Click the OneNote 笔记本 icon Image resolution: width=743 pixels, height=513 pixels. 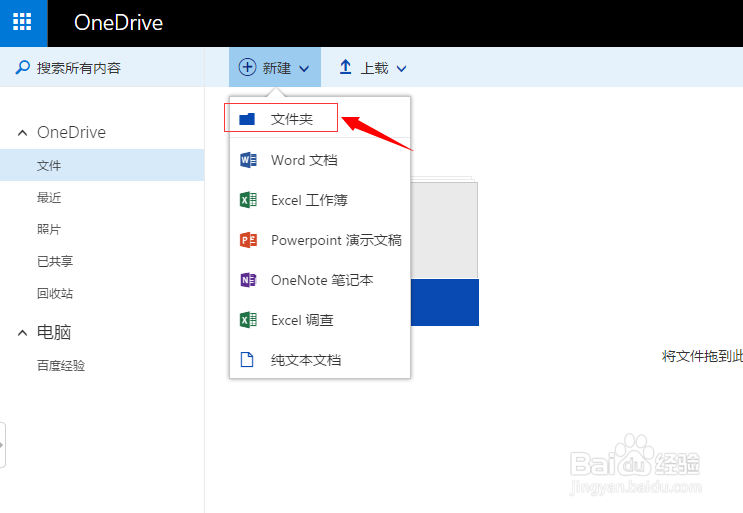point(248,280)
